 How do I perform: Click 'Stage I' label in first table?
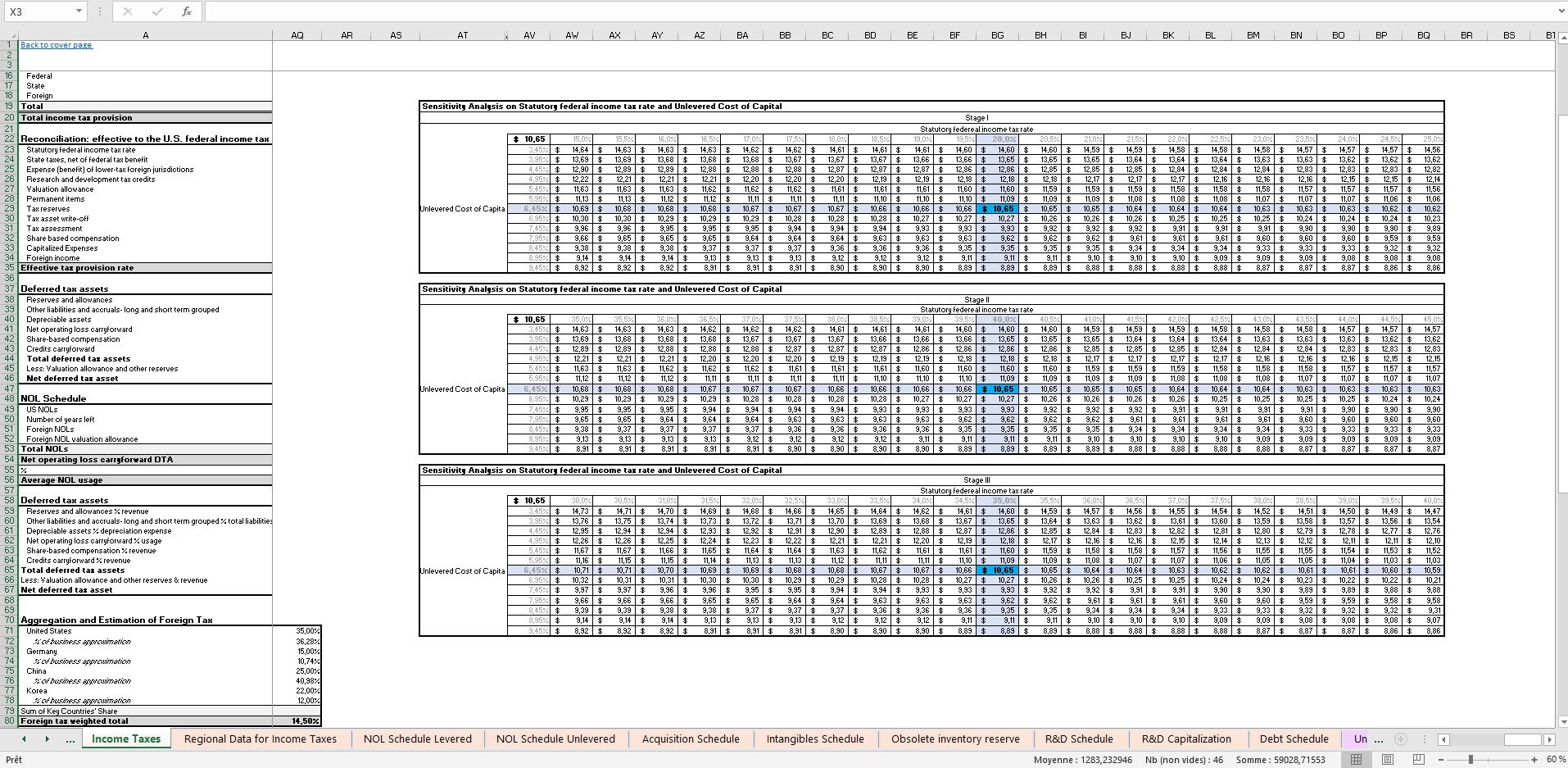[977, 118]
